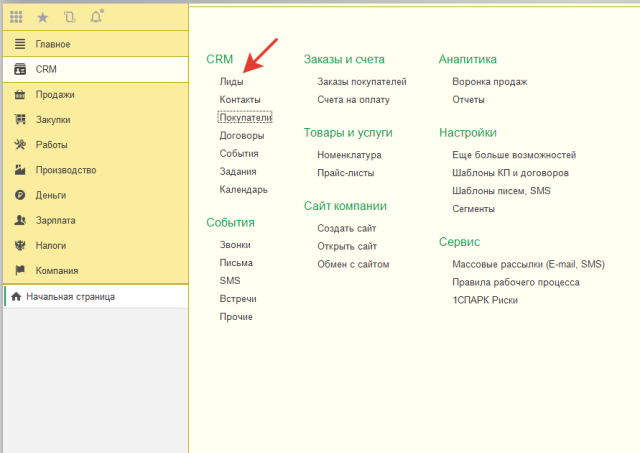Open the history icon in top toolbar
640x453 pixels.
point(69,17)
